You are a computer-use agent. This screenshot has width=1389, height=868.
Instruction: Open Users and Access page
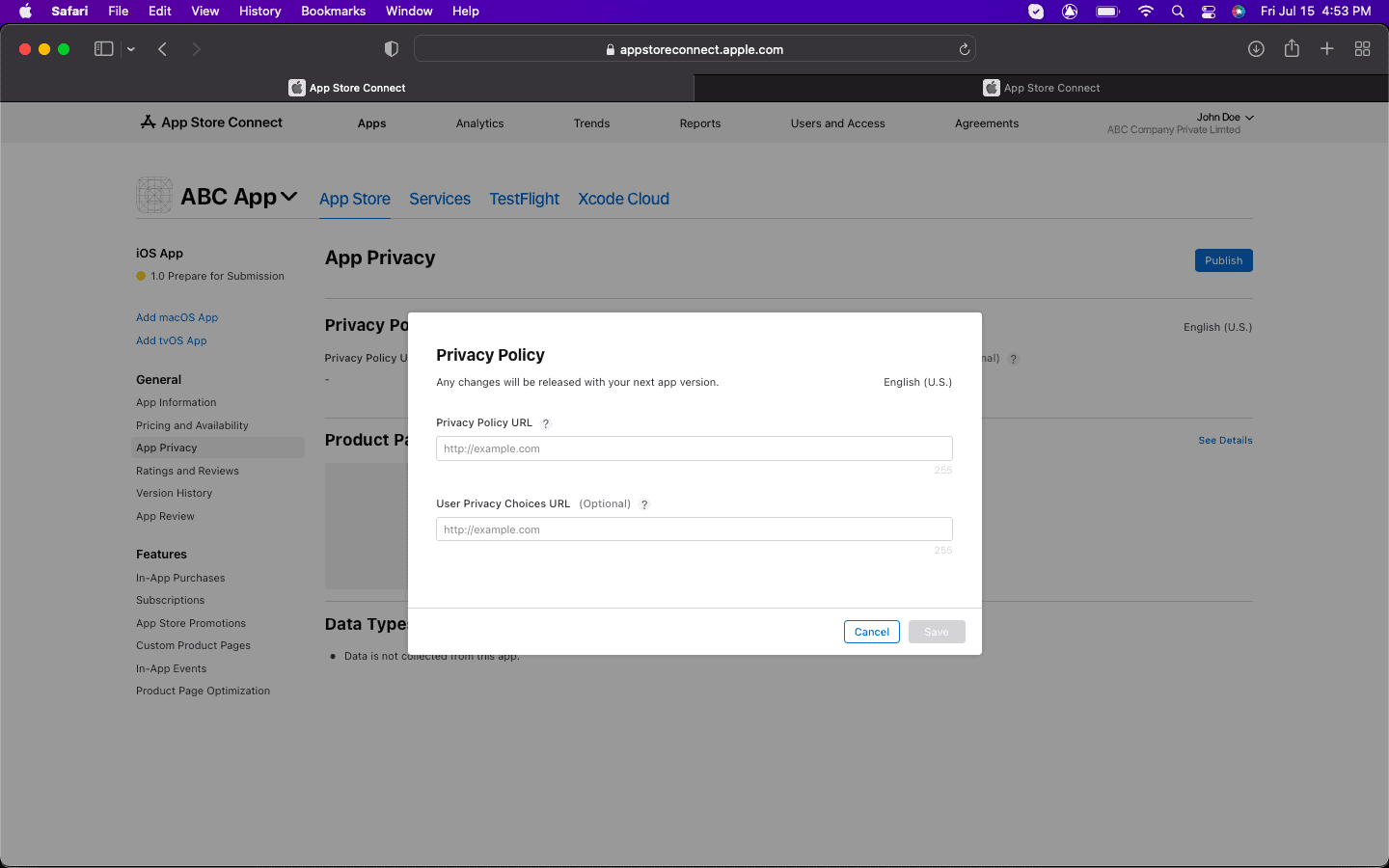pos(837,123)
